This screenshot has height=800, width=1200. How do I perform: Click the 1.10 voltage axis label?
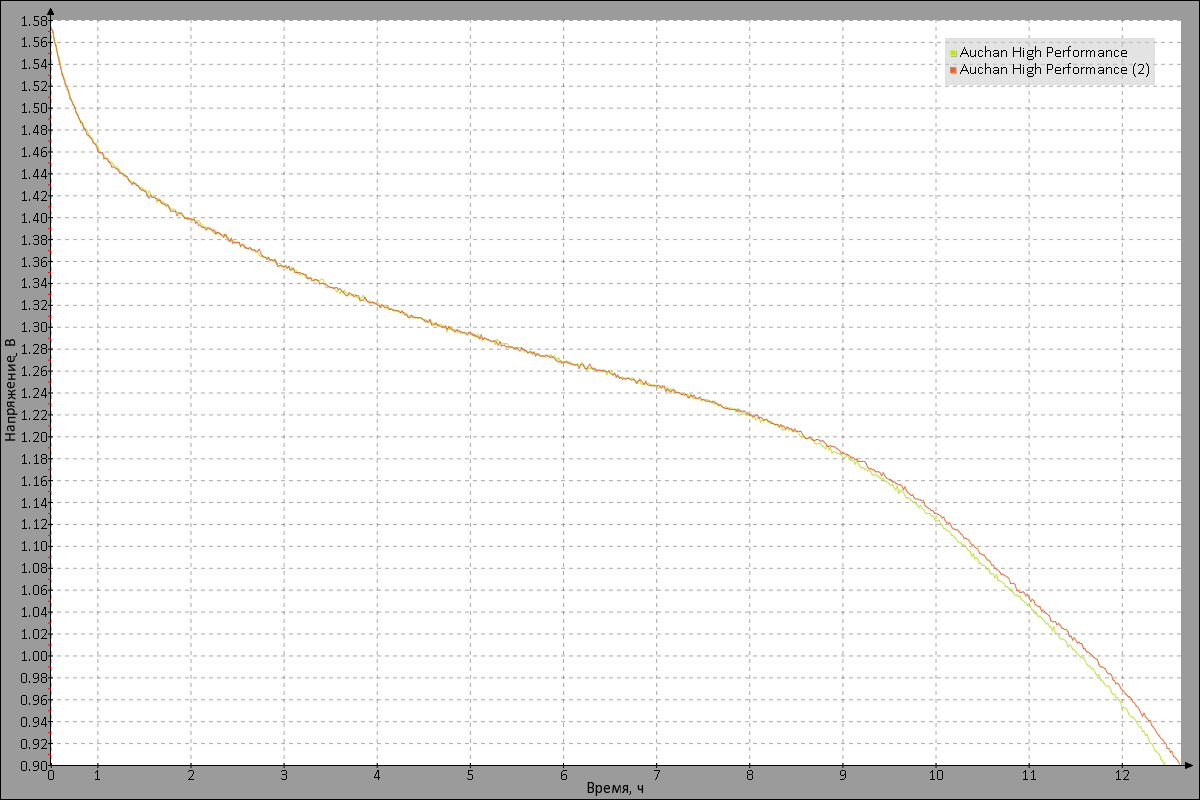click(x=33, y=547)
